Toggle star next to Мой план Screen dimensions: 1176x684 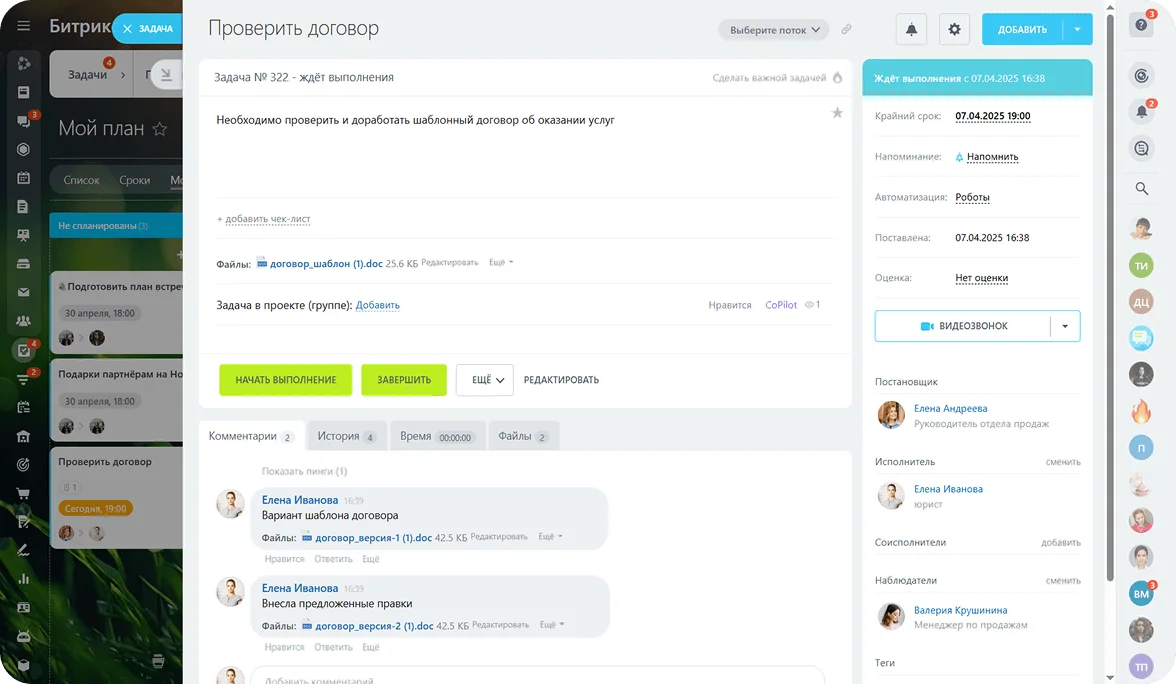tap(160, 129)
